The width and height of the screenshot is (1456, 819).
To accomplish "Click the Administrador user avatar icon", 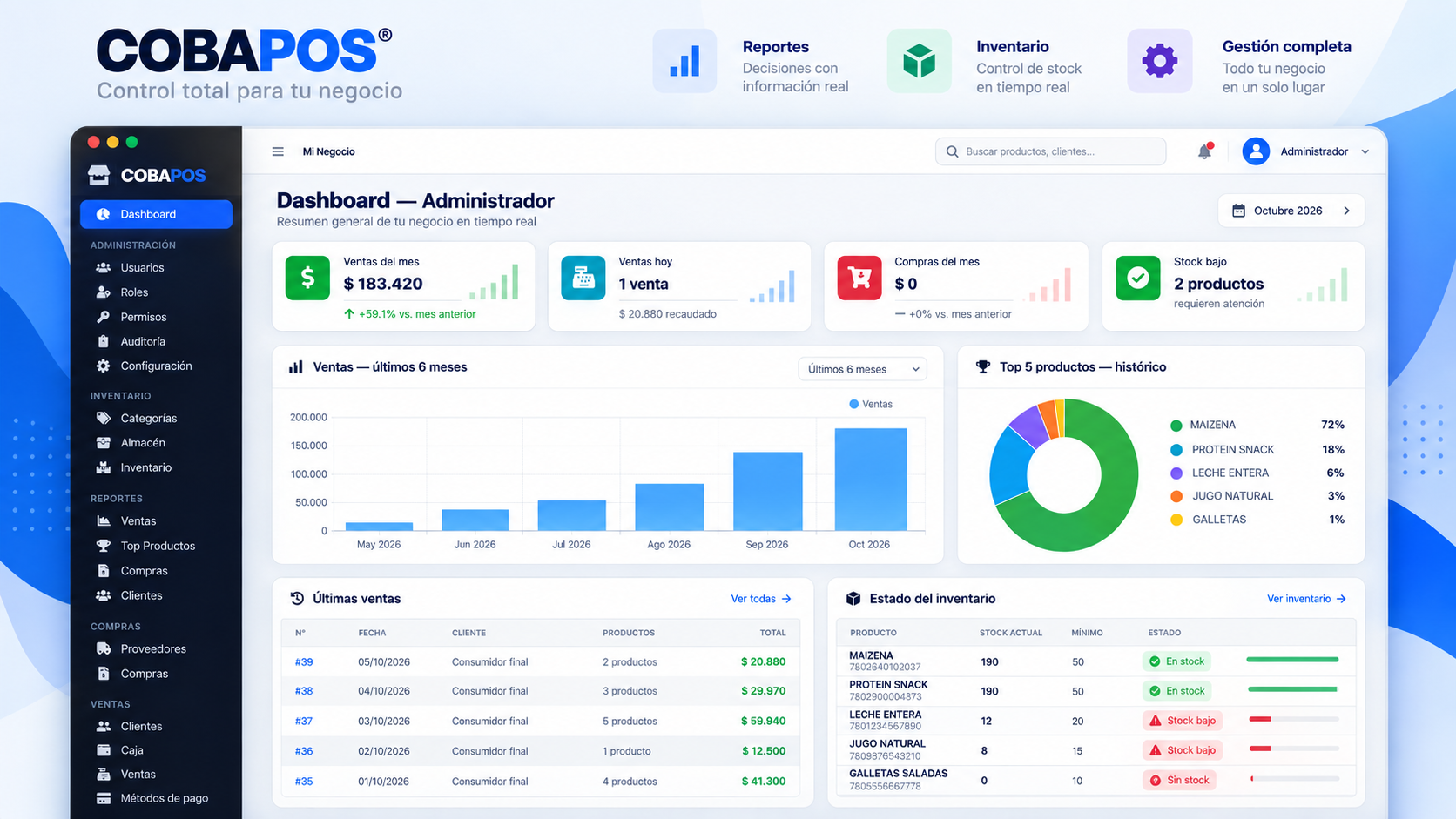I will click(x=1256, y=151).
